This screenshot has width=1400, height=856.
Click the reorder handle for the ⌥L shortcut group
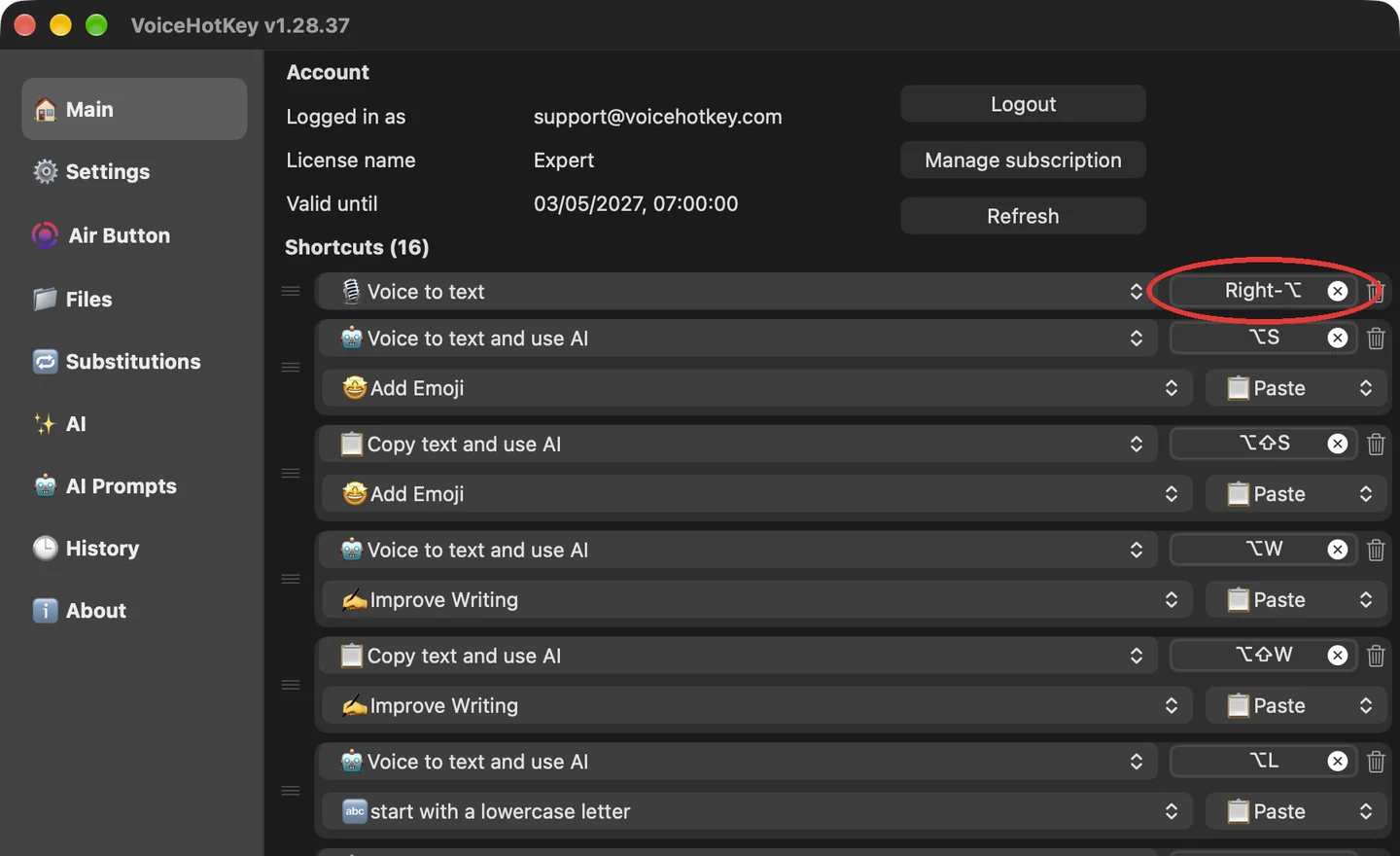pyautogui.click(x=291, y=791)
